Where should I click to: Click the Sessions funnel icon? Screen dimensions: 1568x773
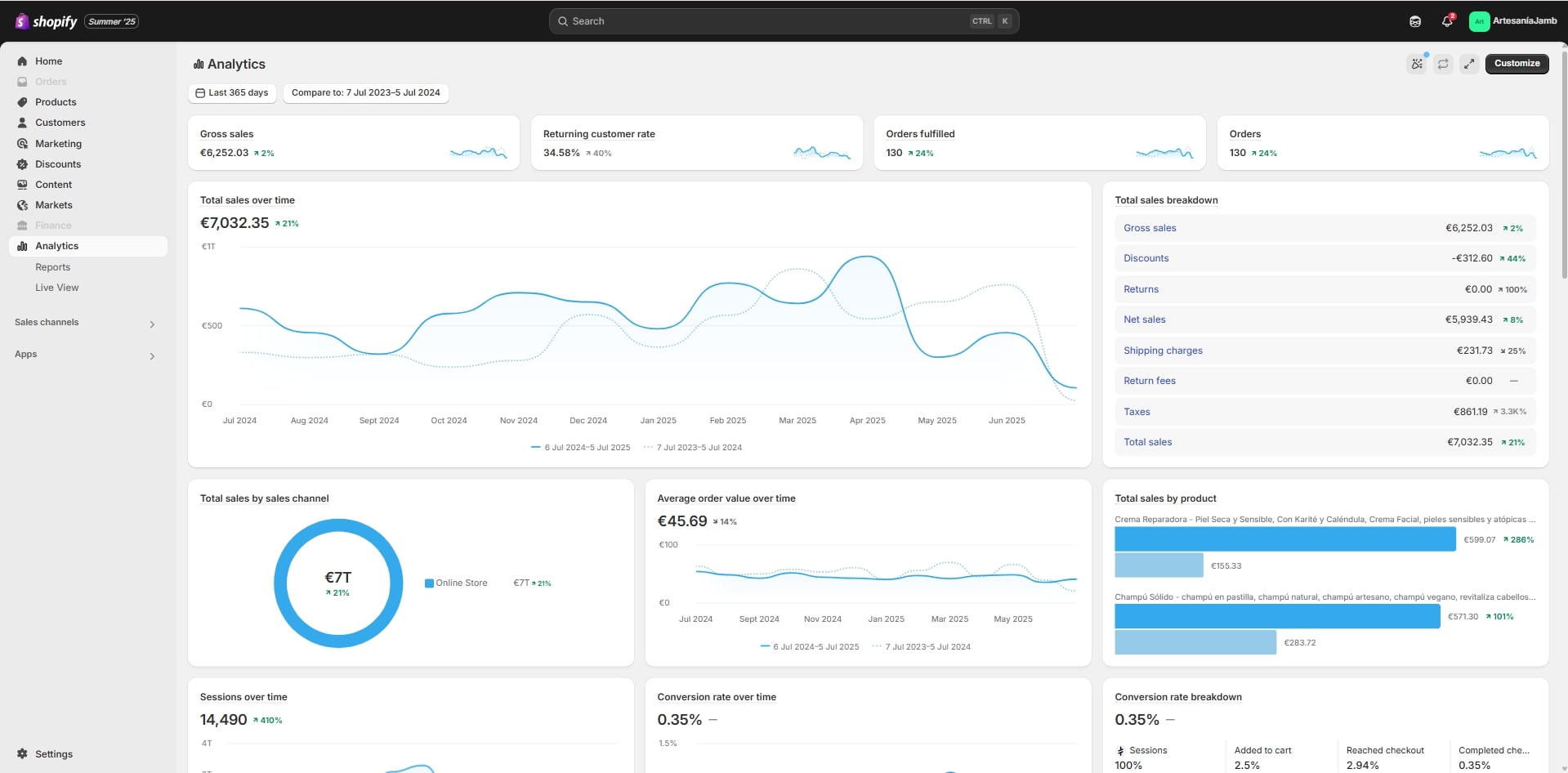tap(1120, 751)
